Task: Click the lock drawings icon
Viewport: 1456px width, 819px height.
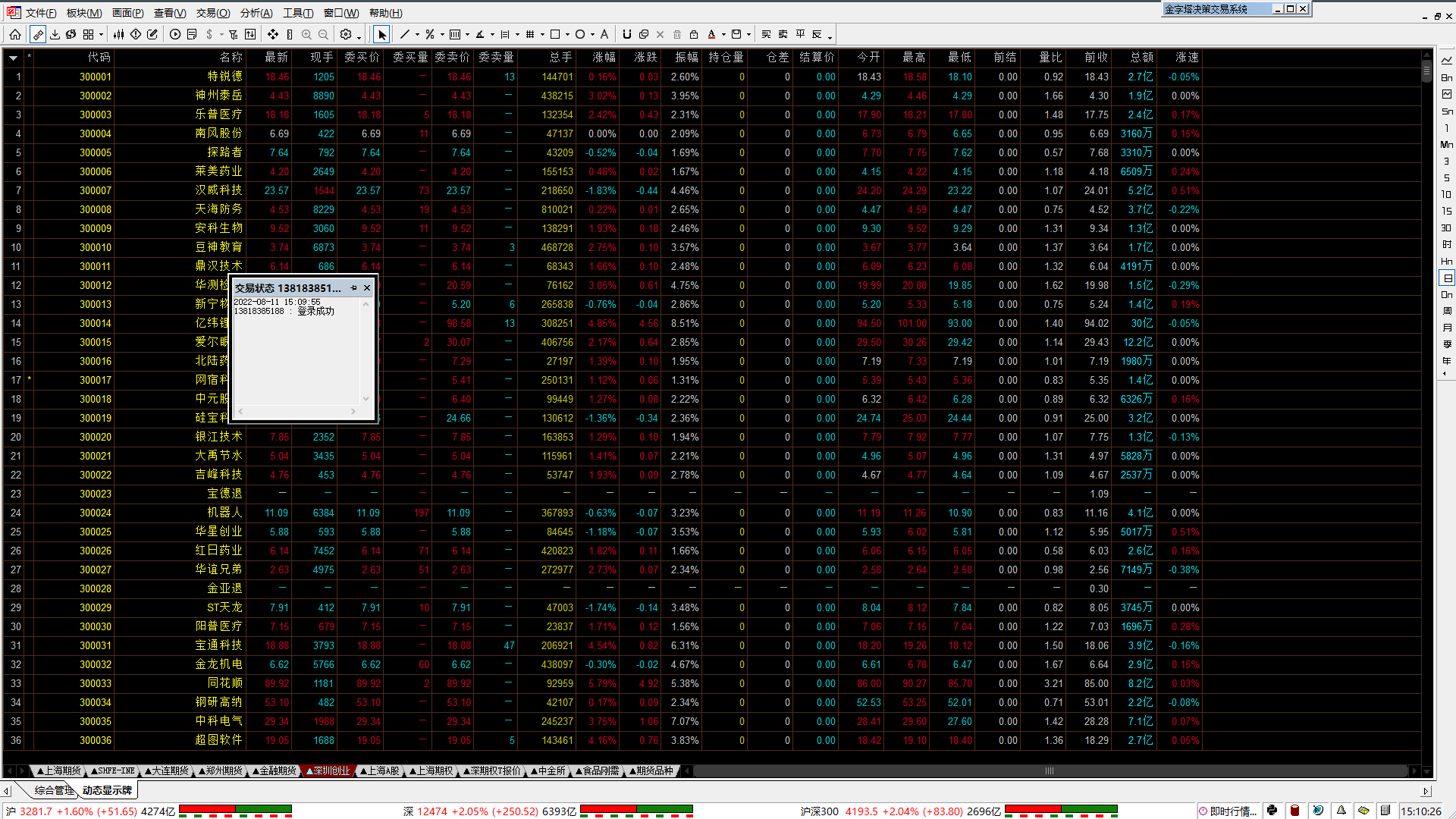Action: click(x=694, y=34)
